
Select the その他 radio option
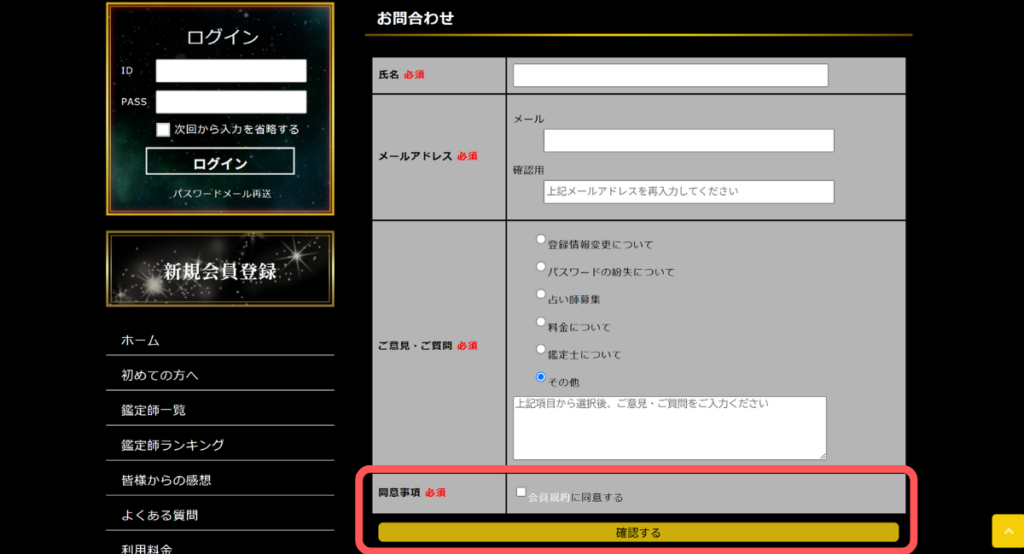click(541, 377)
